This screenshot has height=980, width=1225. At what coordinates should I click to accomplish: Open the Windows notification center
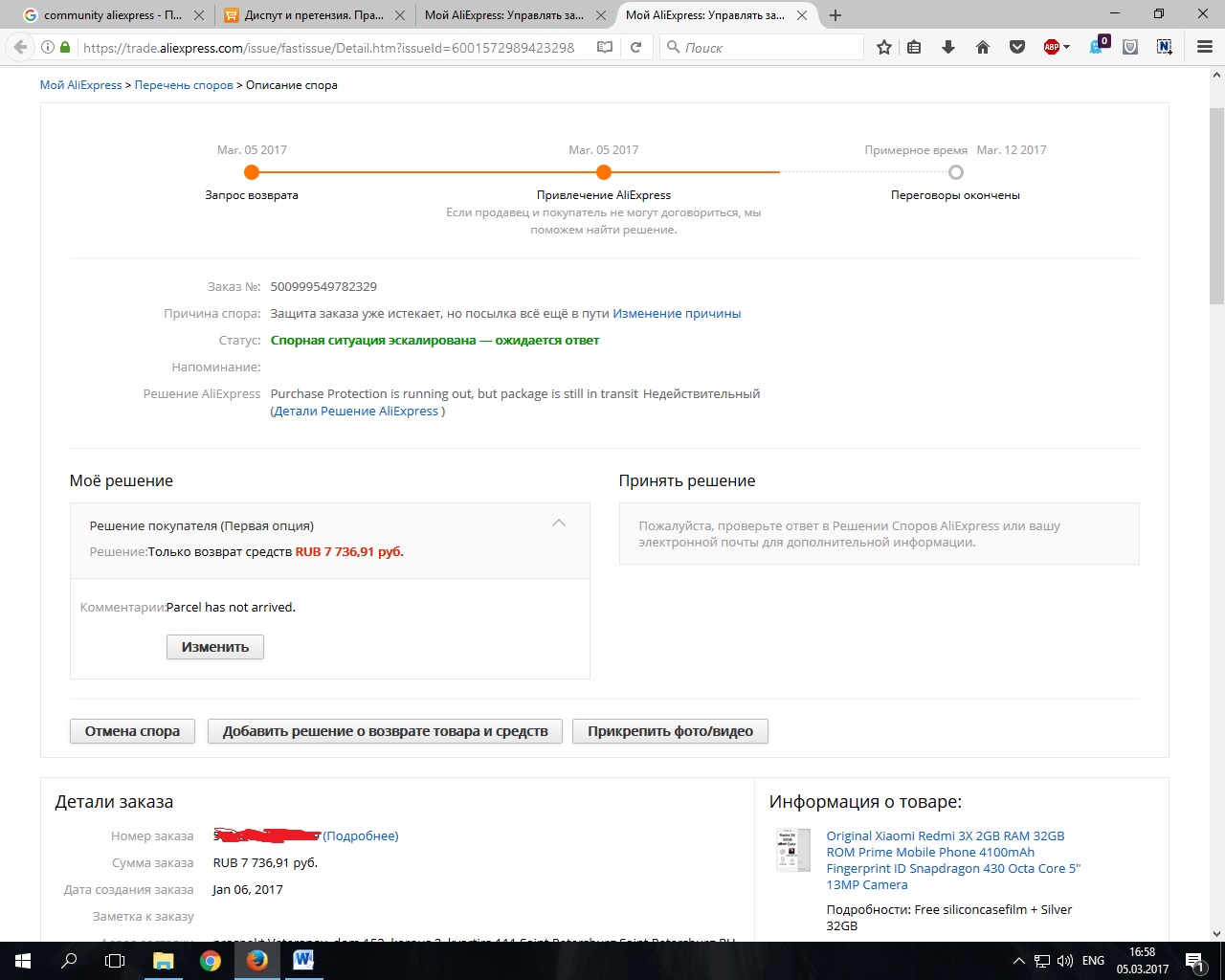tap(1195, 961)
